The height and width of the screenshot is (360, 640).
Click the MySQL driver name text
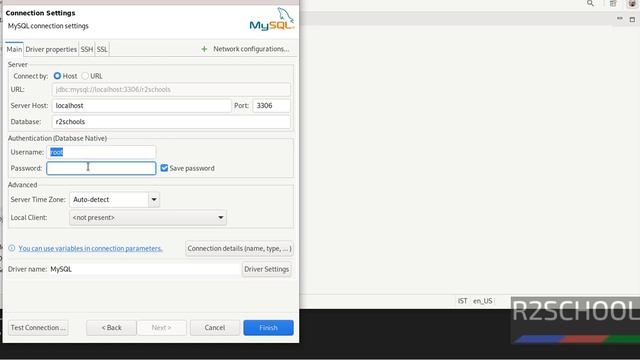point(61,269)
